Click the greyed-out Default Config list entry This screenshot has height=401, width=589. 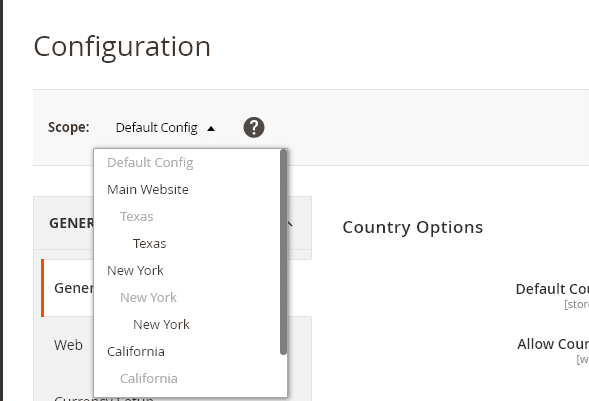point(150,163)
